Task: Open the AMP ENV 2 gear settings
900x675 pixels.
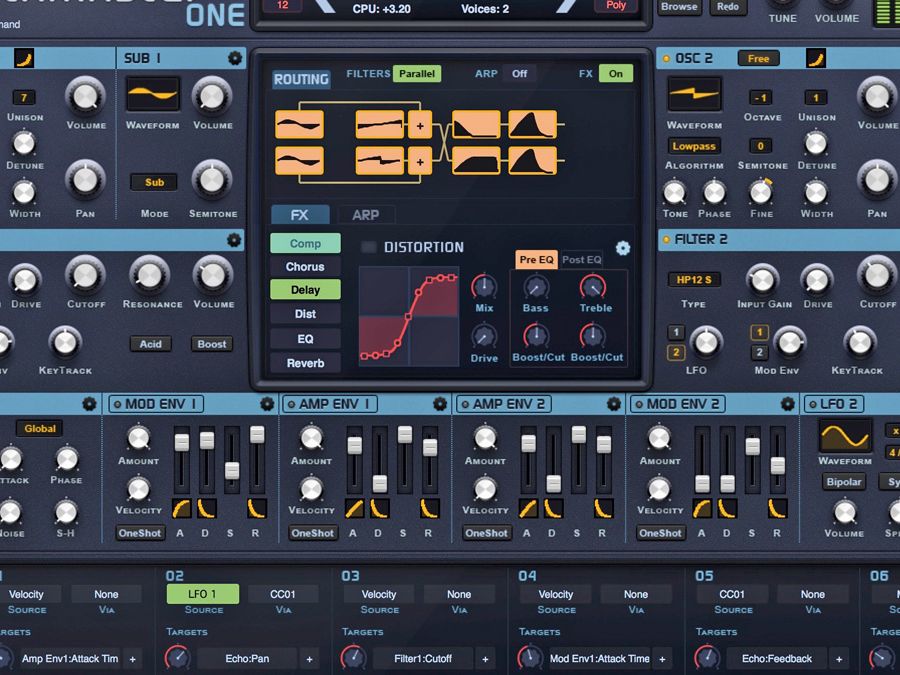Action: 614,404
